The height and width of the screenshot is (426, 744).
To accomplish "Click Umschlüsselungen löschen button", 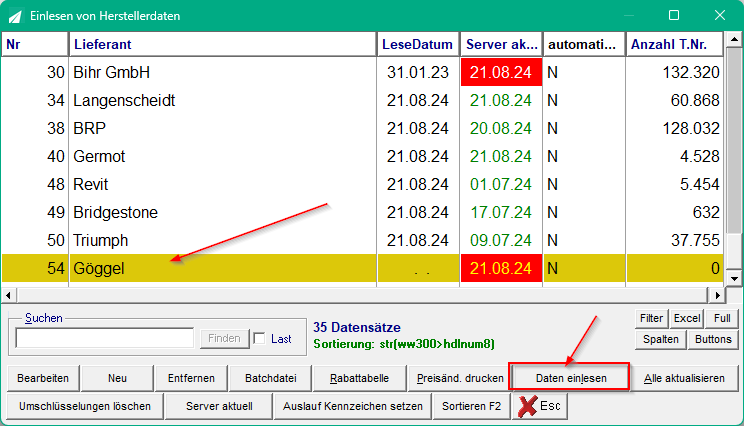I will [85, 406].
